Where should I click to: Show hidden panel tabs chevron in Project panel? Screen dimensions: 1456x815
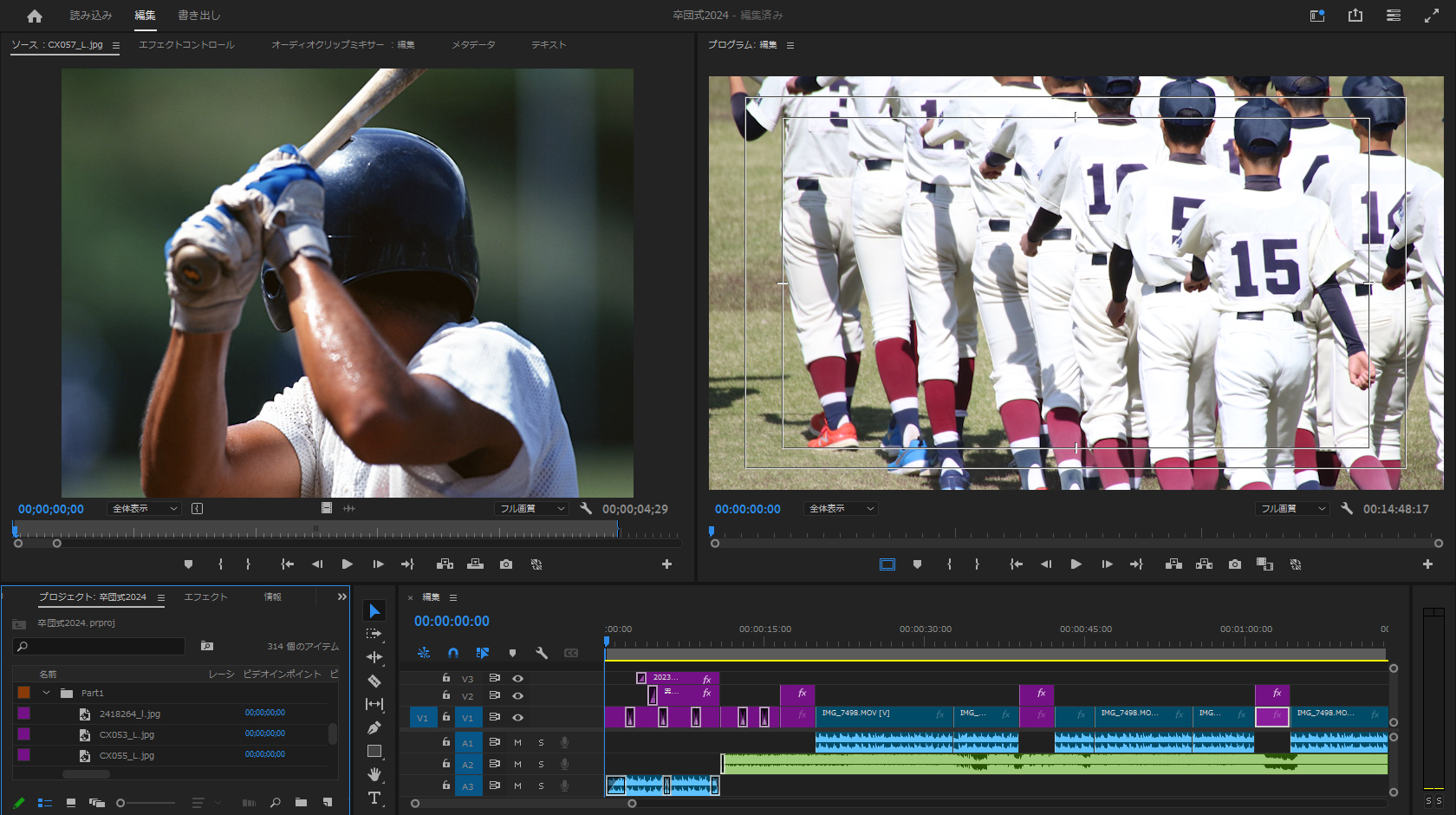pyautogui.click(x=341, y=597)
